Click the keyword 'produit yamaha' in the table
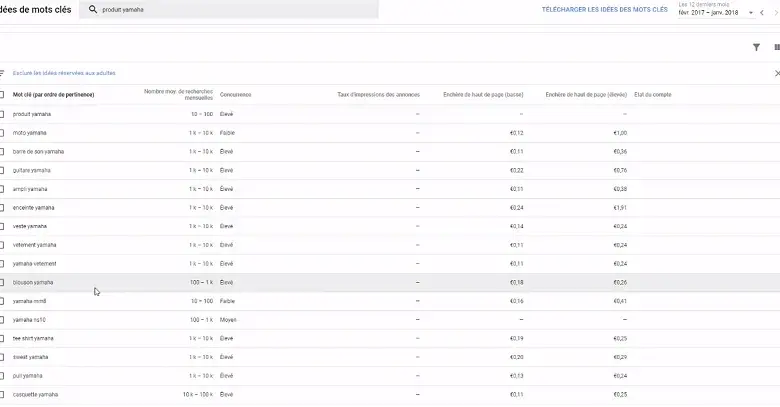The width and height of the screenshot is (780, 407). tap(32, 114)
